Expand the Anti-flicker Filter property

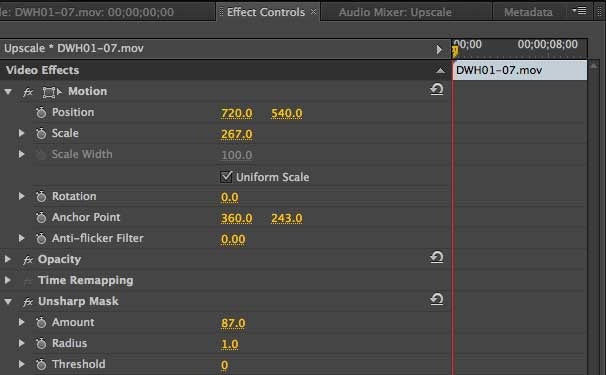point(22,238)
